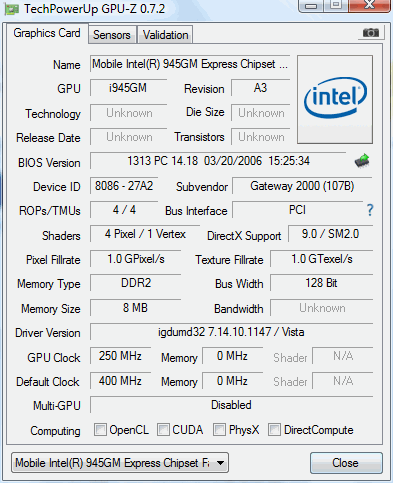
Task: Click the Multi-GPU field showing Disabled
Action: click(231, 405)
